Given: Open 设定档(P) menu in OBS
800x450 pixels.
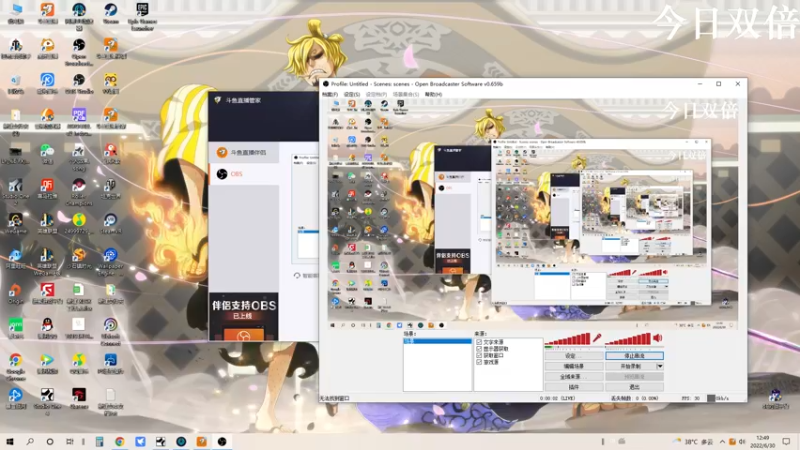Looking at the screenshot, I should pyautogui.click(x=376, y=94).
